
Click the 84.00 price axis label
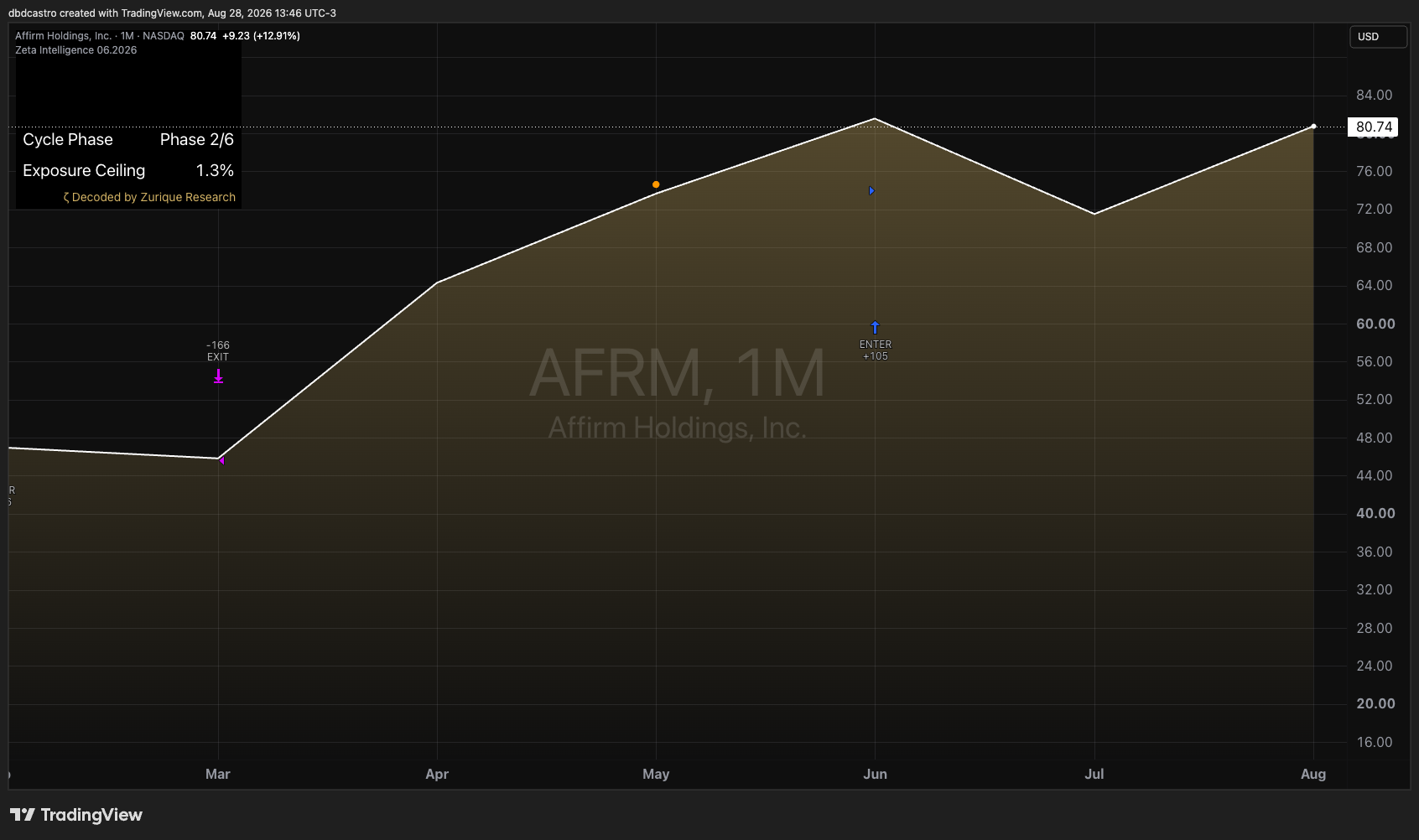pyautogui.click(x=1375, y=96)
